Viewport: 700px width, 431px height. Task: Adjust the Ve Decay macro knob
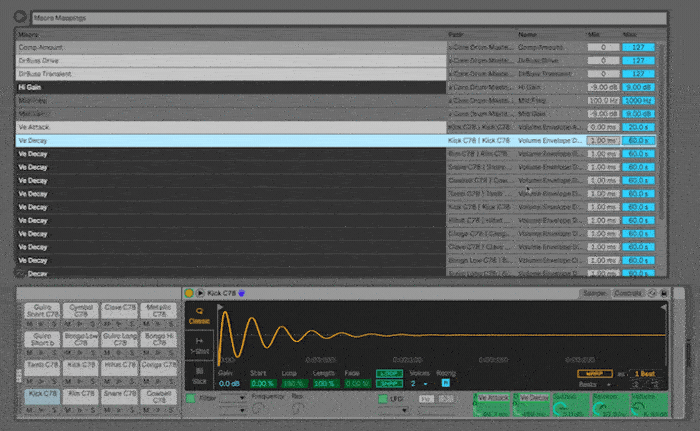(x=531, y=405)
